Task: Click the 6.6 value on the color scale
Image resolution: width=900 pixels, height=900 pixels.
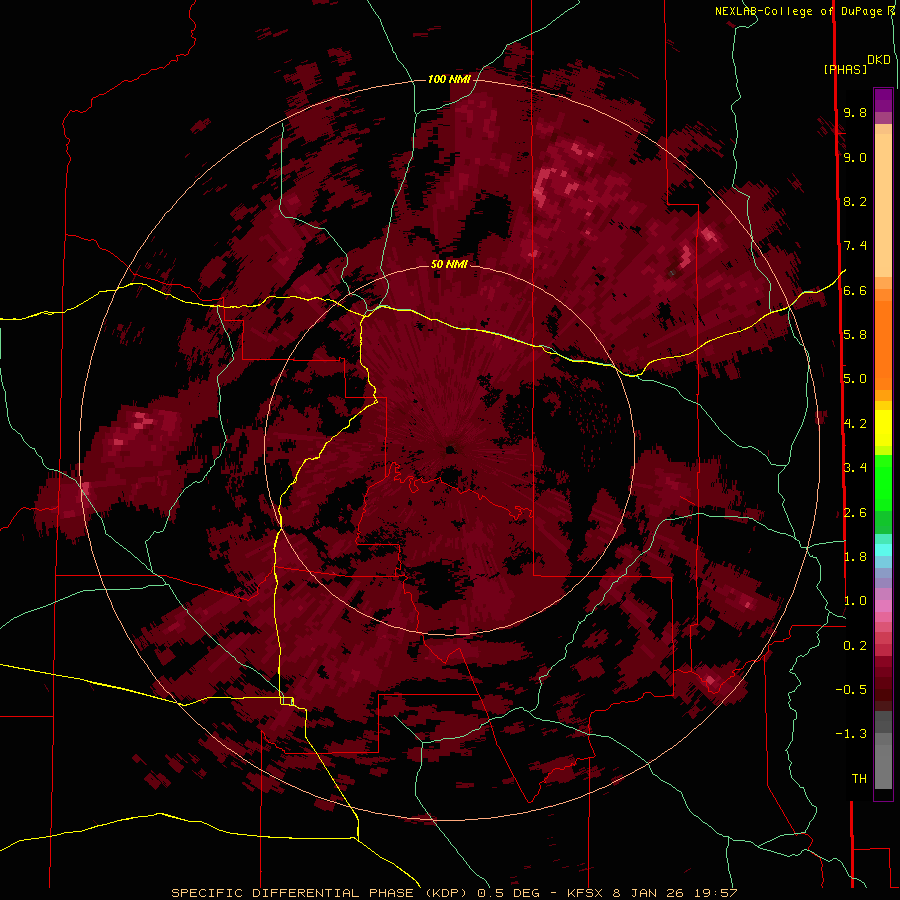Action: click(x=855, y=290)
